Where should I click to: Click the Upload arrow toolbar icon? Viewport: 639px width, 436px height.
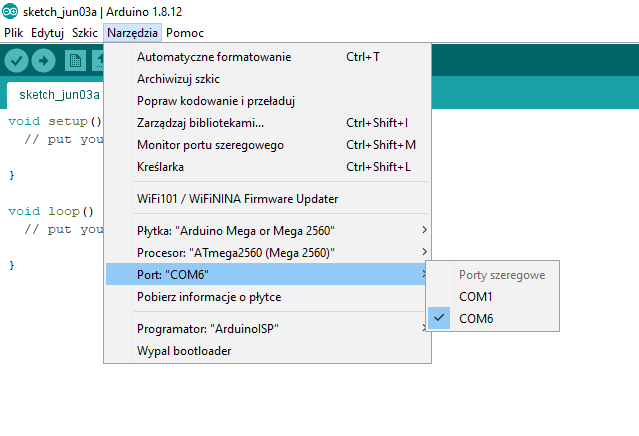(x=44, y=61)
